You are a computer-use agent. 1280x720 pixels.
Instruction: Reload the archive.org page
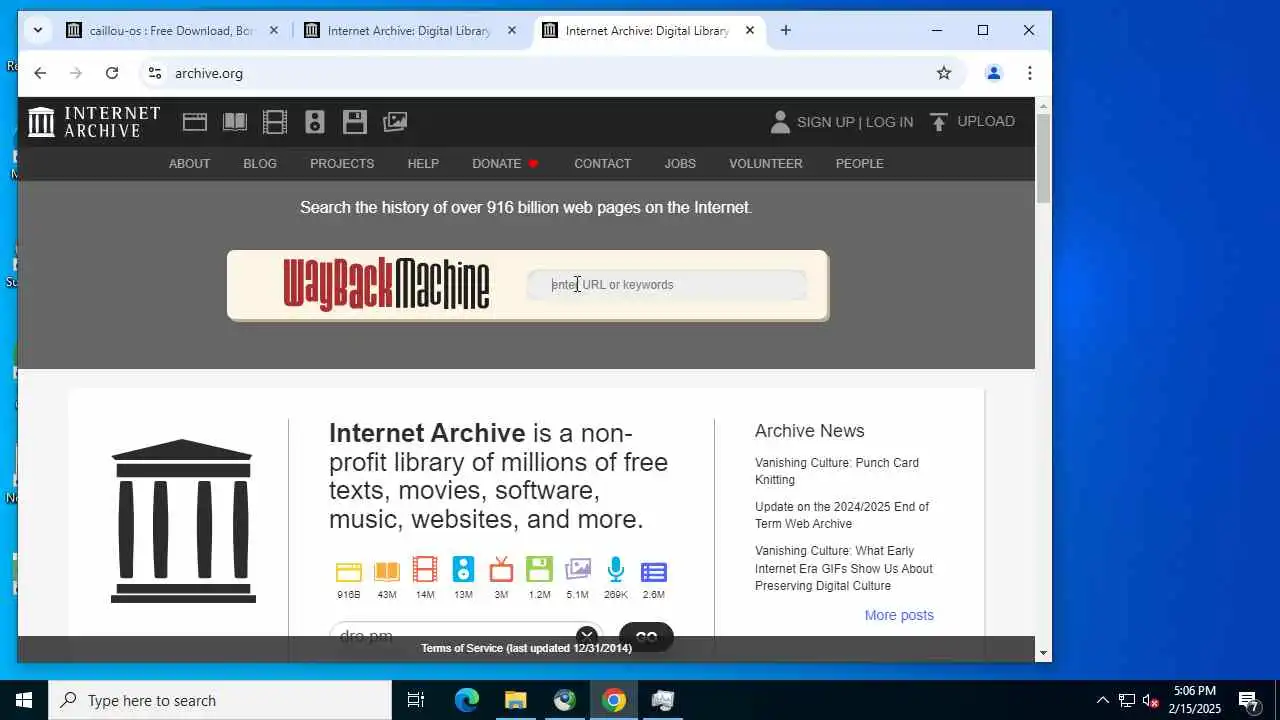point(112,73)
